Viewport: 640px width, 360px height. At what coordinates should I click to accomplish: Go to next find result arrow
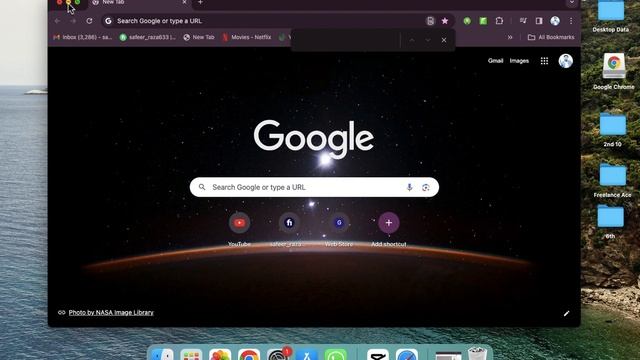tap(428, 40)
